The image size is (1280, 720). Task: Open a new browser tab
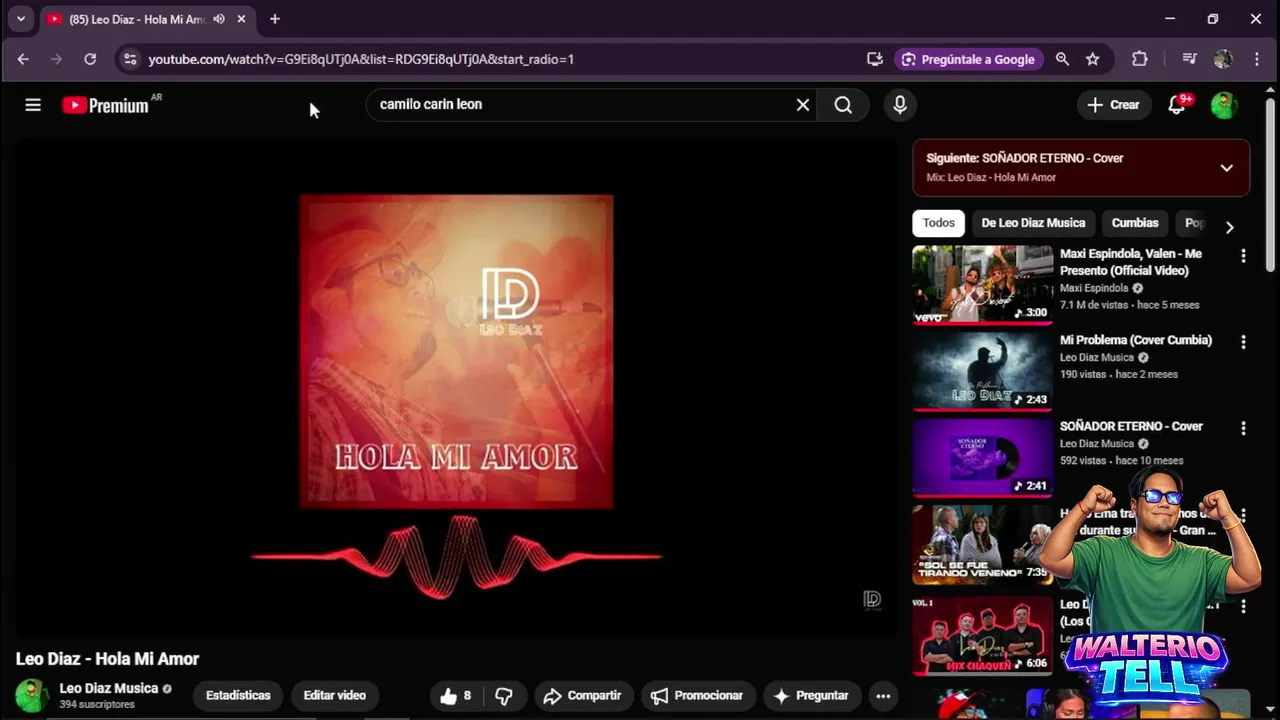pos(274,19)
